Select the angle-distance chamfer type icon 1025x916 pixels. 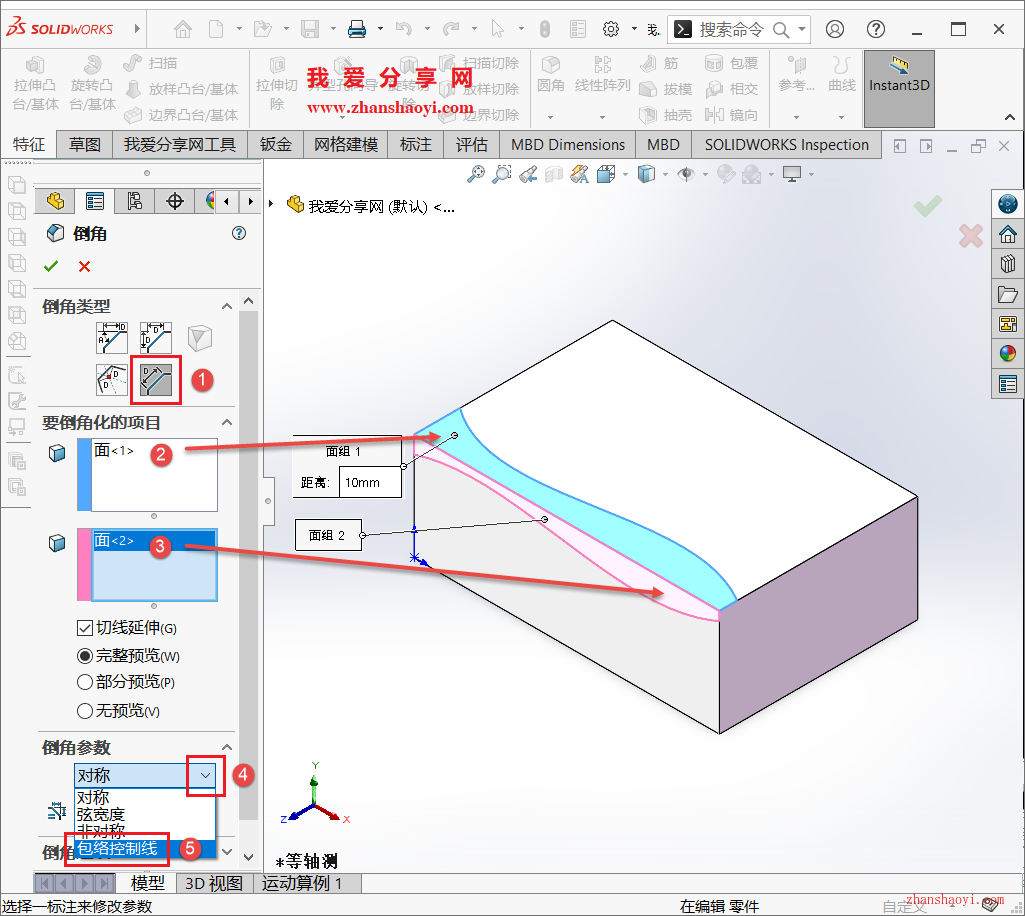112,338
